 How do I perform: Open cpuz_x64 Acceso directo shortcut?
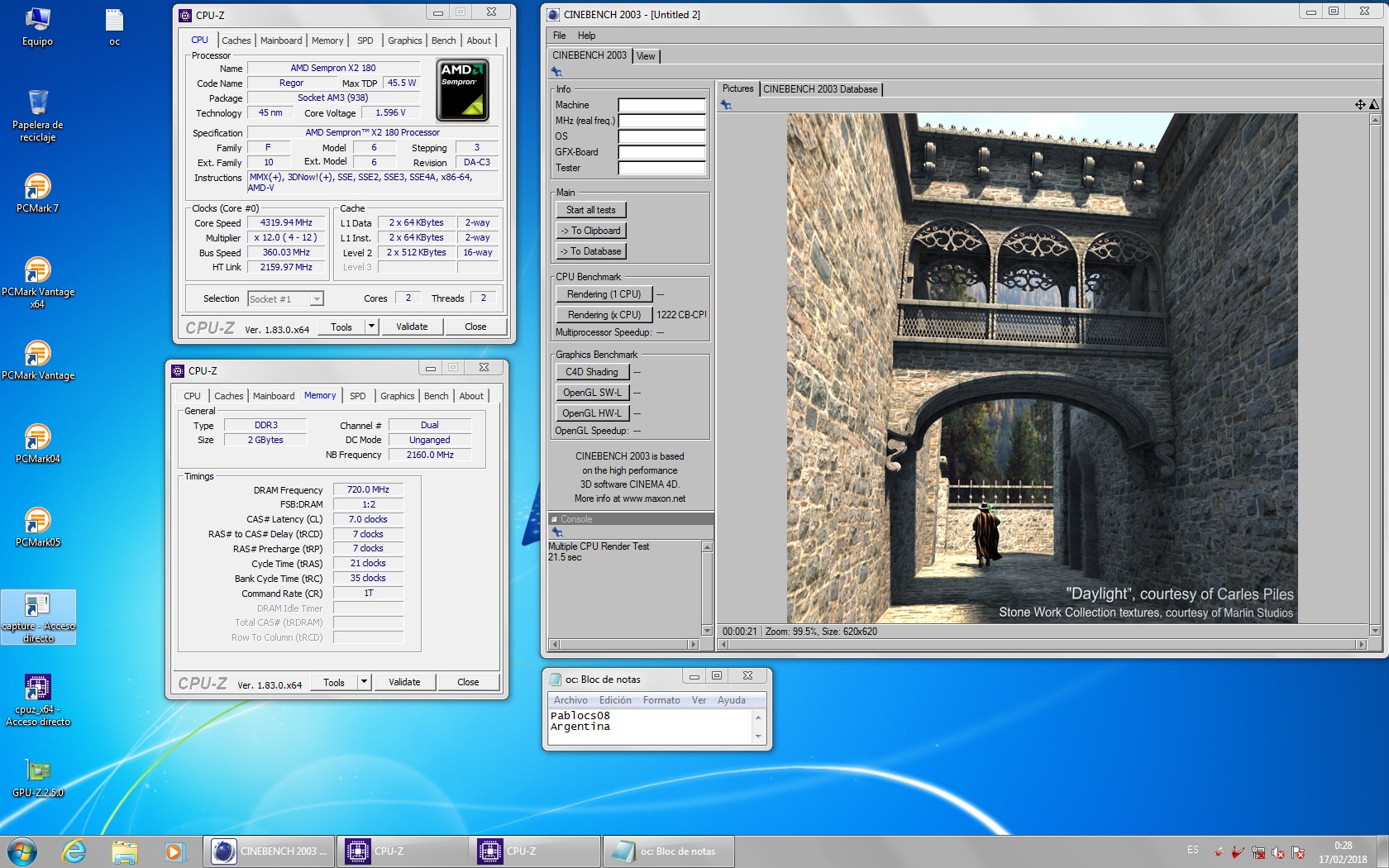38,699
